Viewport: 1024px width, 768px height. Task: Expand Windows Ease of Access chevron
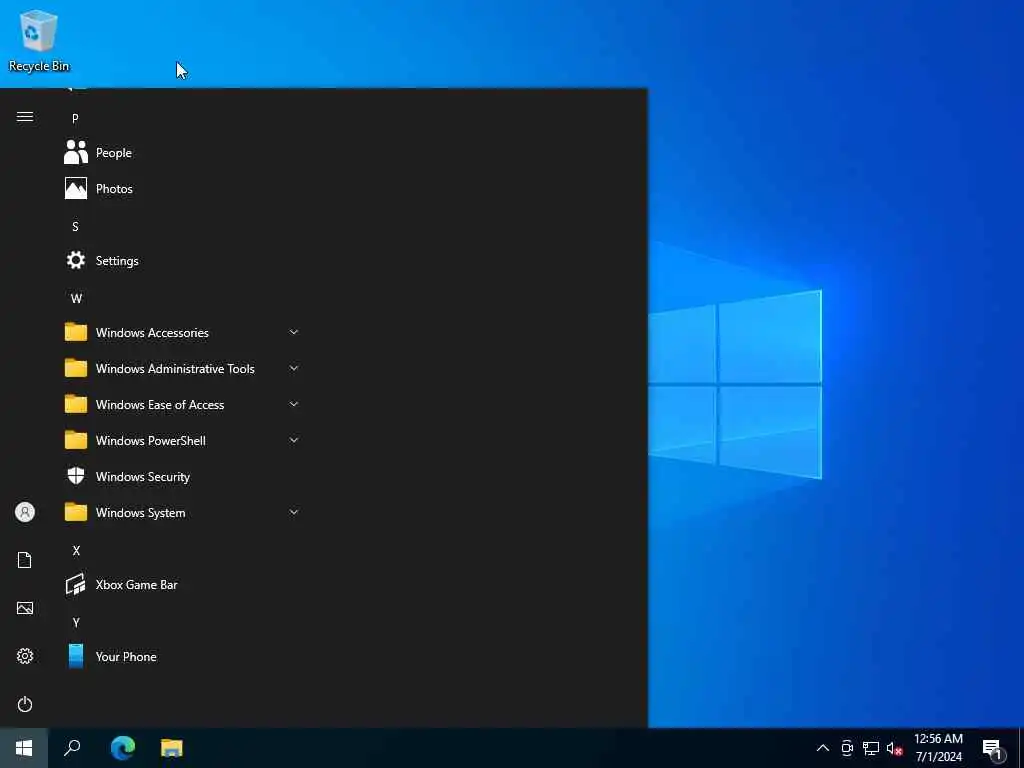(294, 404)
